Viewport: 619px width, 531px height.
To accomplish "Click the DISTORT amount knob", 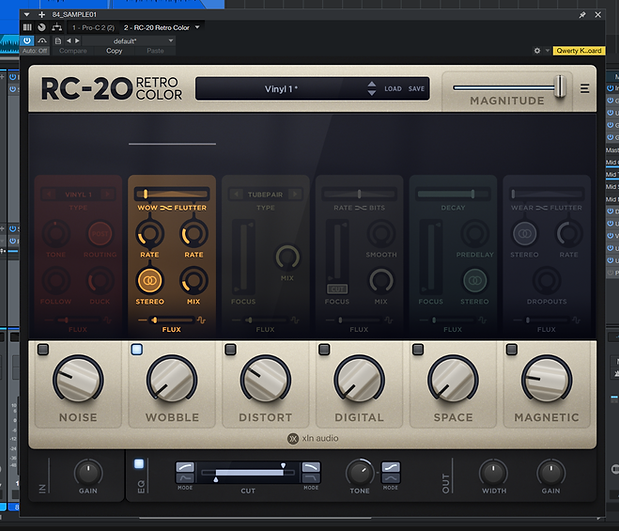I will pyautogui.click(x=266, y=380).
